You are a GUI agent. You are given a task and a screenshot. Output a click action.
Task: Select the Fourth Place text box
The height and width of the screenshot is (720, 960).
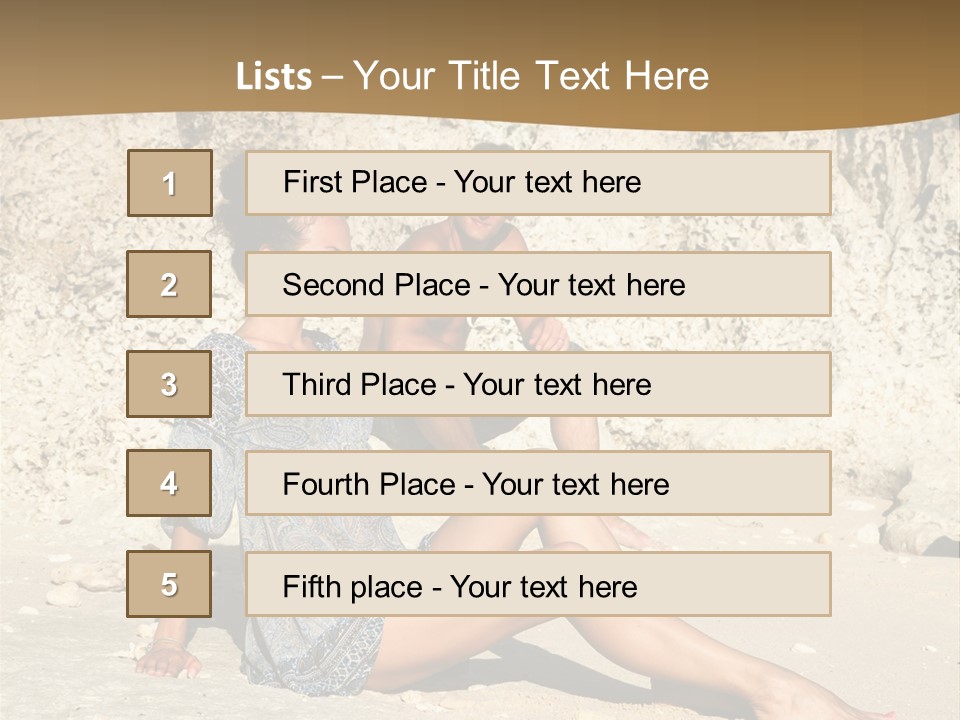click(538, 484)
